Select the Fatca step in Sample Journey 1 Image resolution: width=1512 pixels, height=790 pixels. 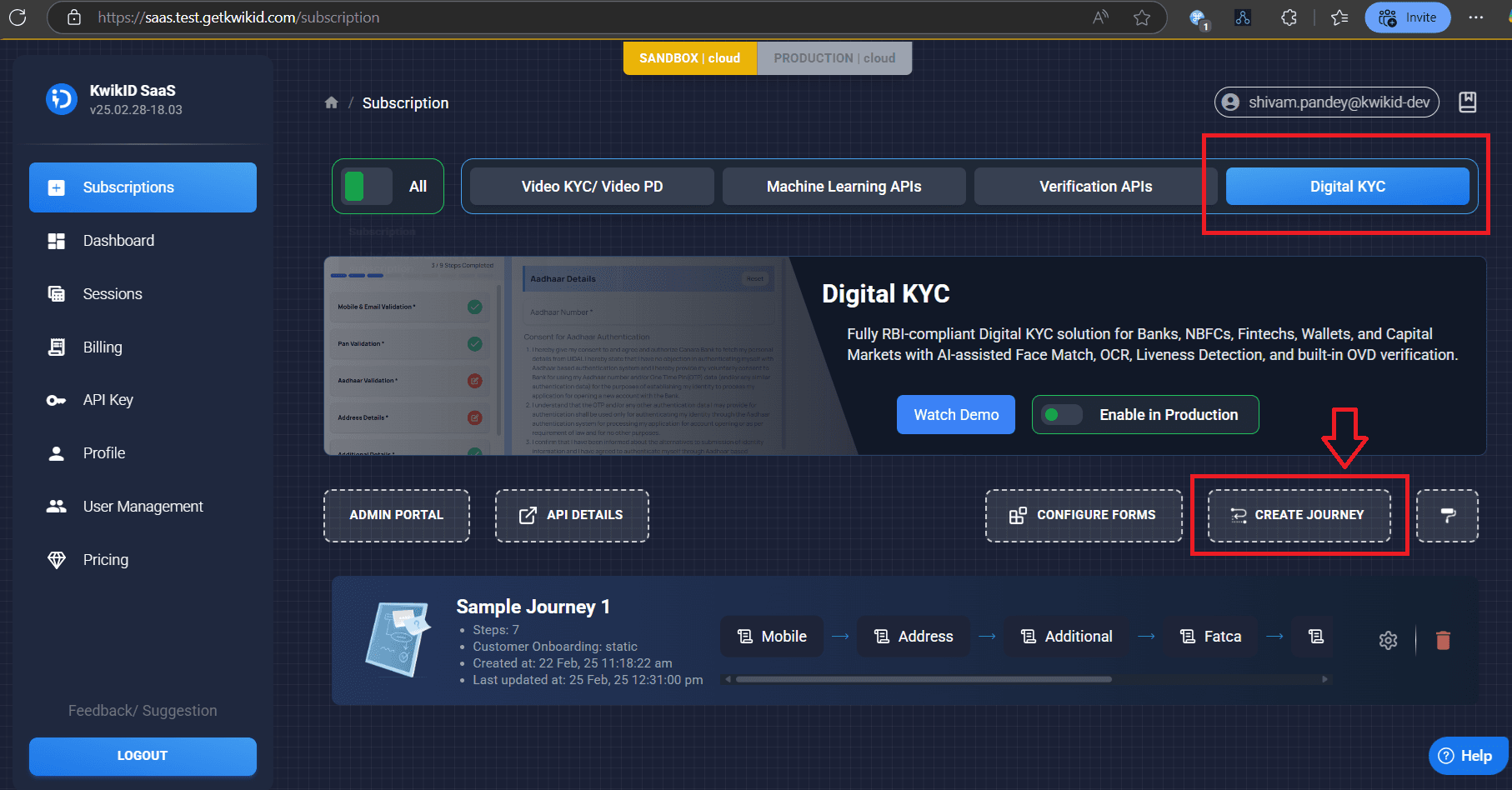[x=1211, y=637]
